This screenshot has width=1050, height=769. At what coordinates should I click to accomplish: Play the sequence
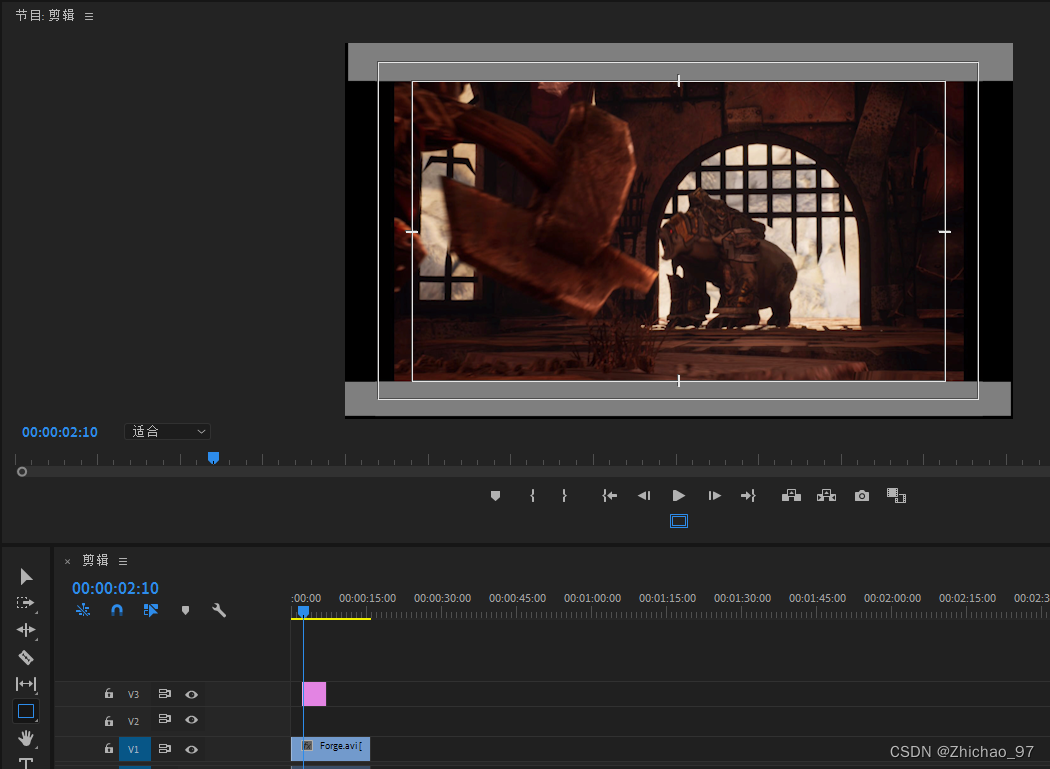[x=678, y=496]
